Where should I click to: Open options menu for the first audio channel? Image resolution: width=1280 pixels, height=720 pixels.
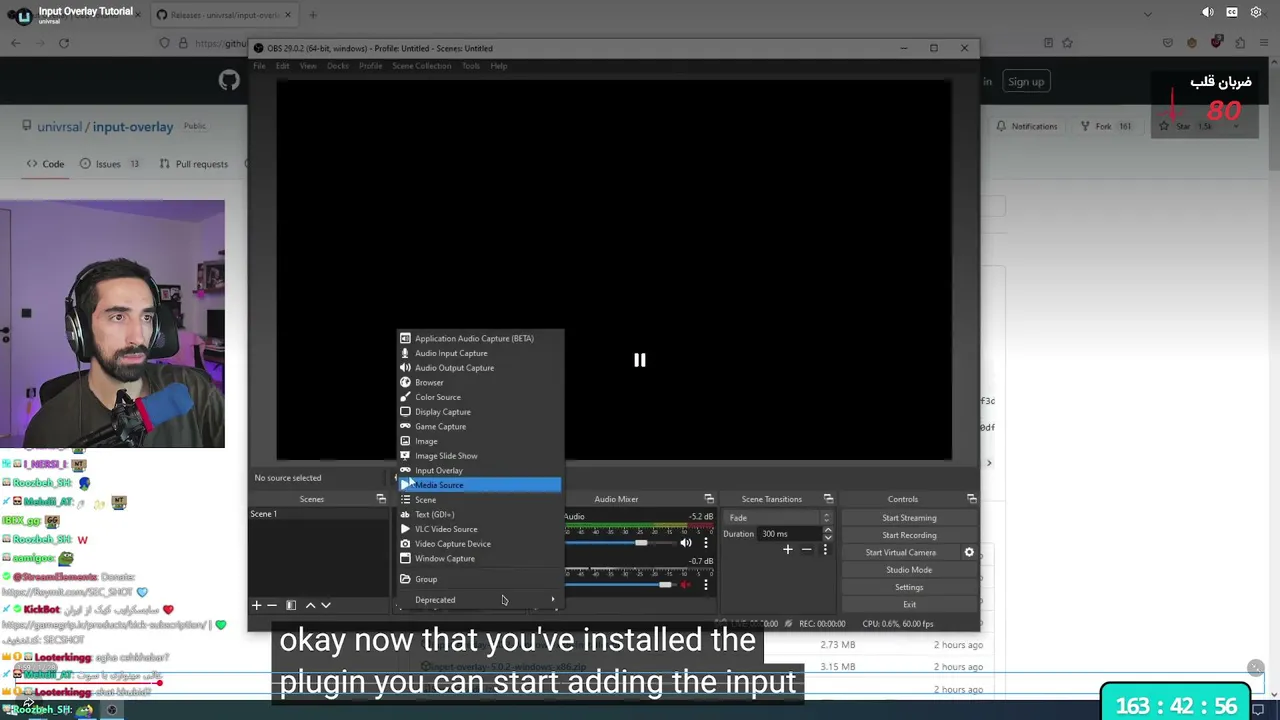(706, 543)
